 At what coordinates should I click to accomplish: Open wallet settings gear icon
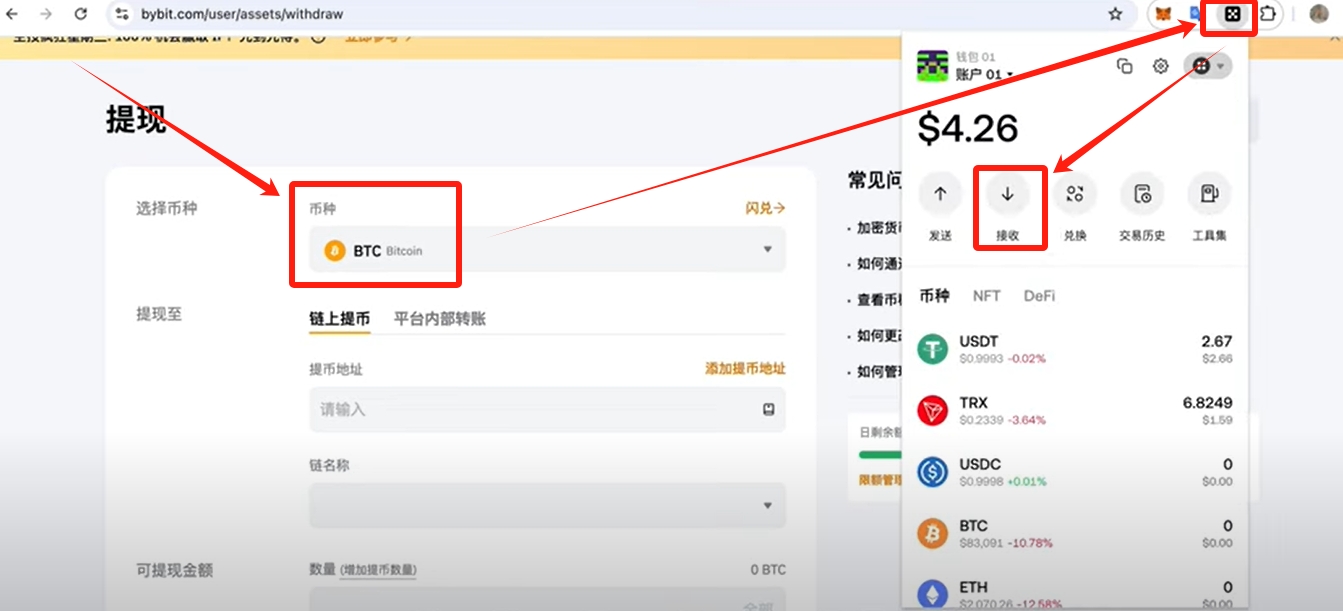tap(1160, 66)
